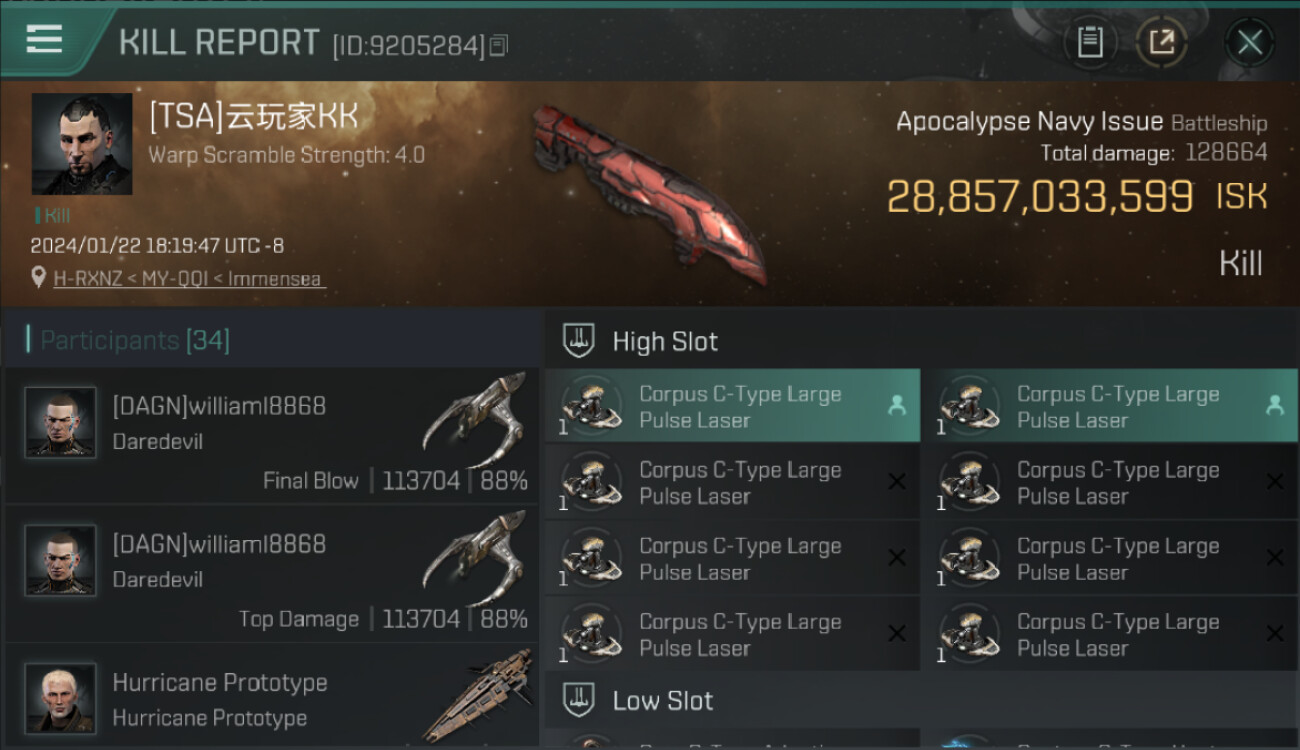
Task: Select the first highlighted Corpus C-Type Pulse Laser
Action: [733, 406]
